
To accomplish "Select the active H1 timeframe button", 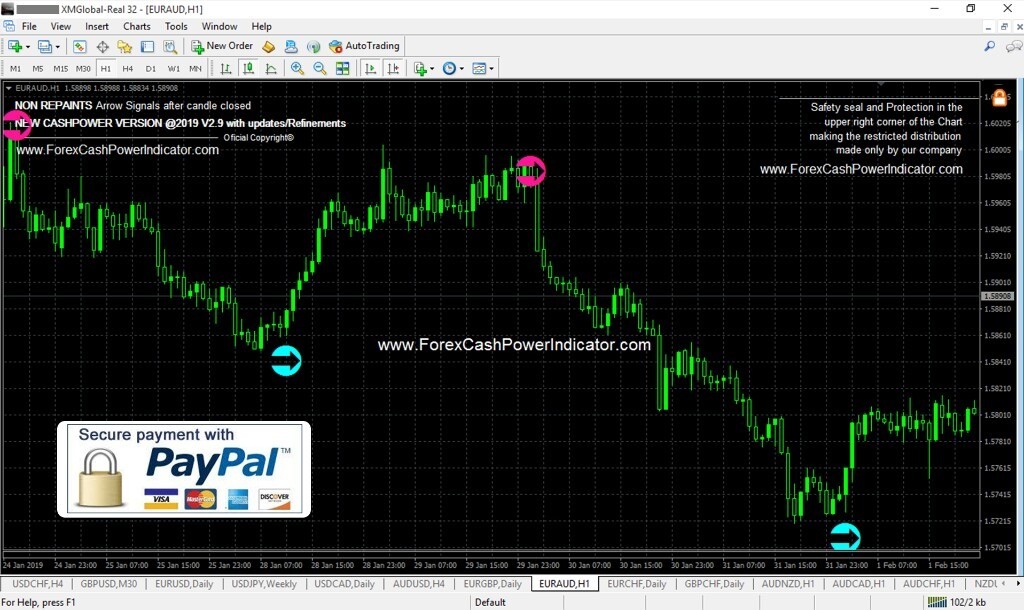I will coord(106,69).
